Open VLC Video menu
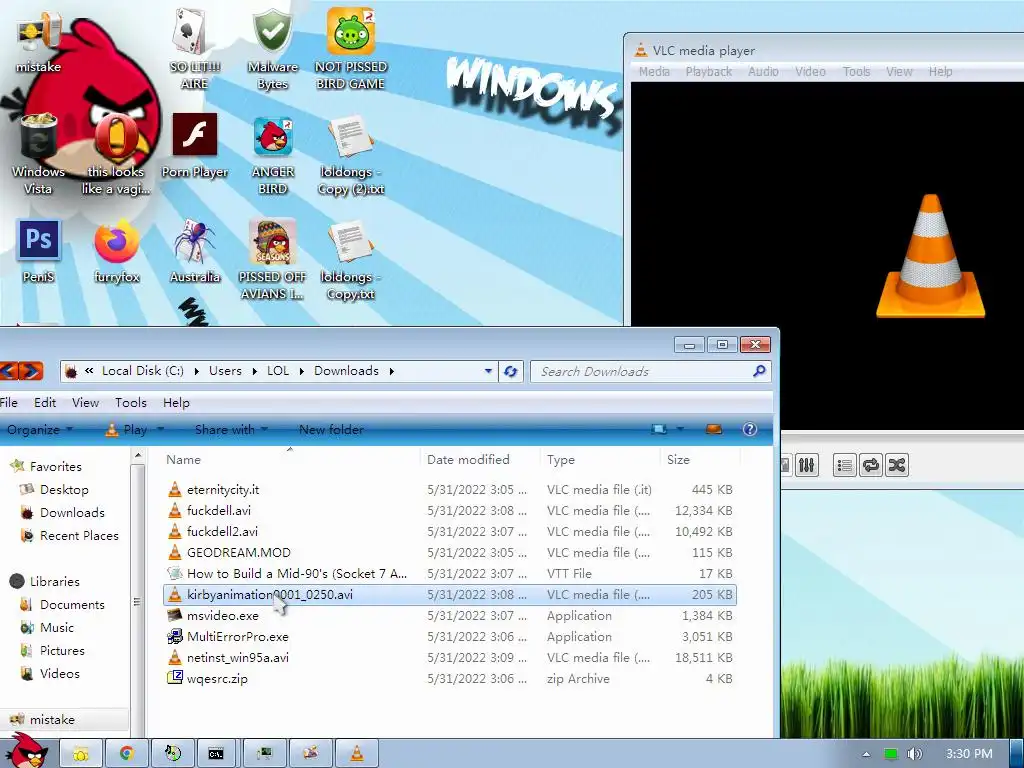 tap(810, 71)
